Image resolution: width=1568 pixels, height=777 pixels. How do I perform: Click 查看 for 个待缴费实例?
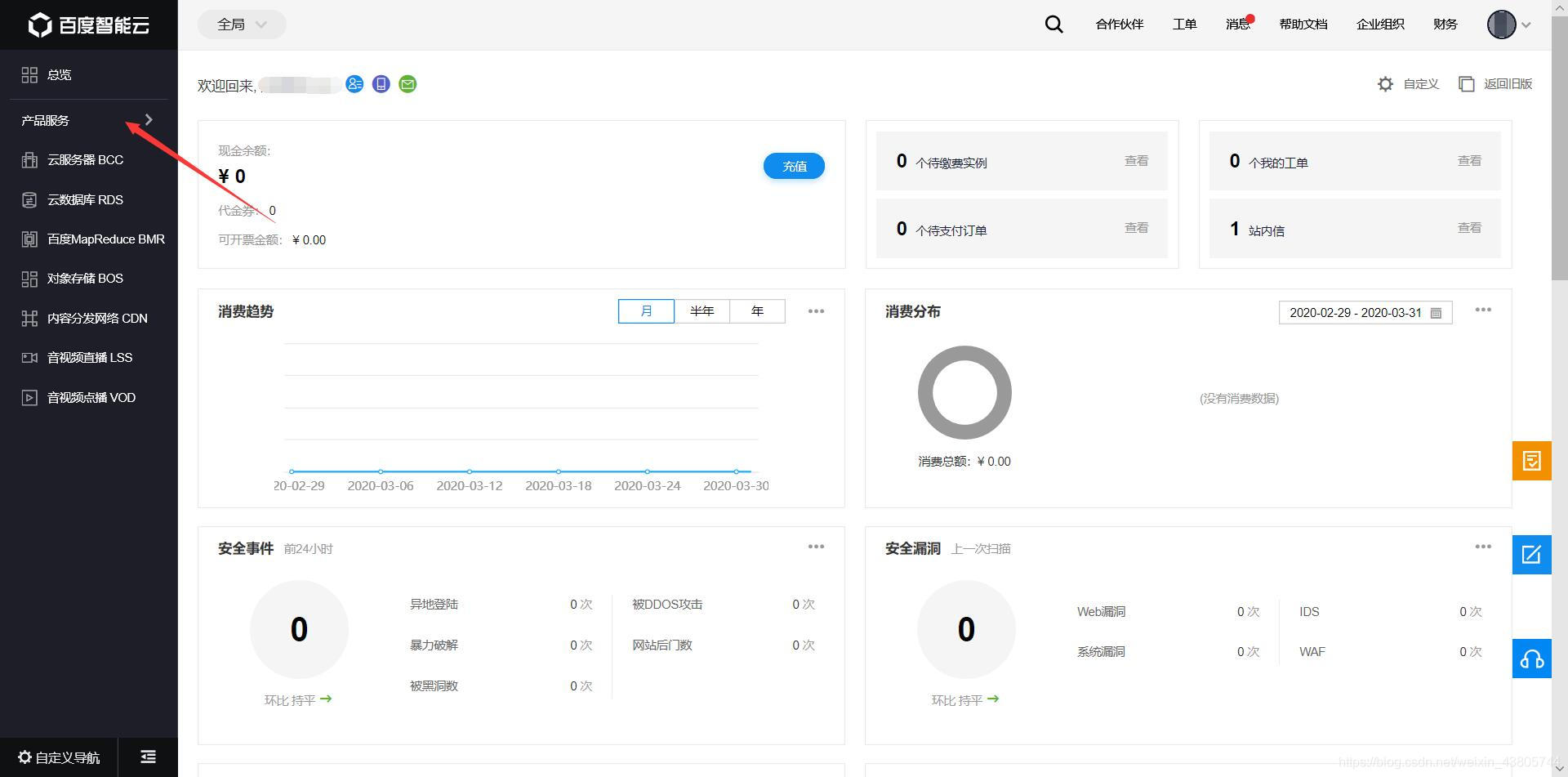(1136, 161)
